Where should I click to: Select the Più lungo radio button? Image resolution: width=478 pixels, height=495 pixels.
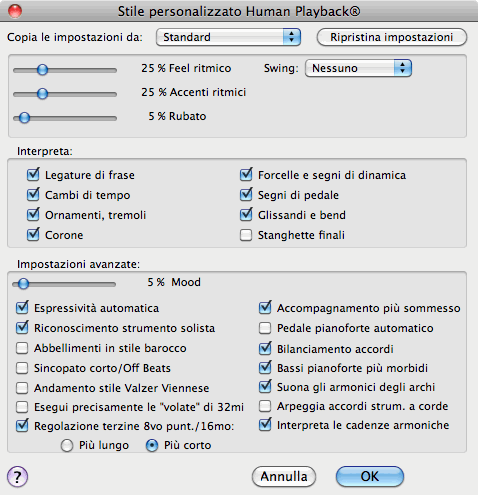[x=67, y=445]
